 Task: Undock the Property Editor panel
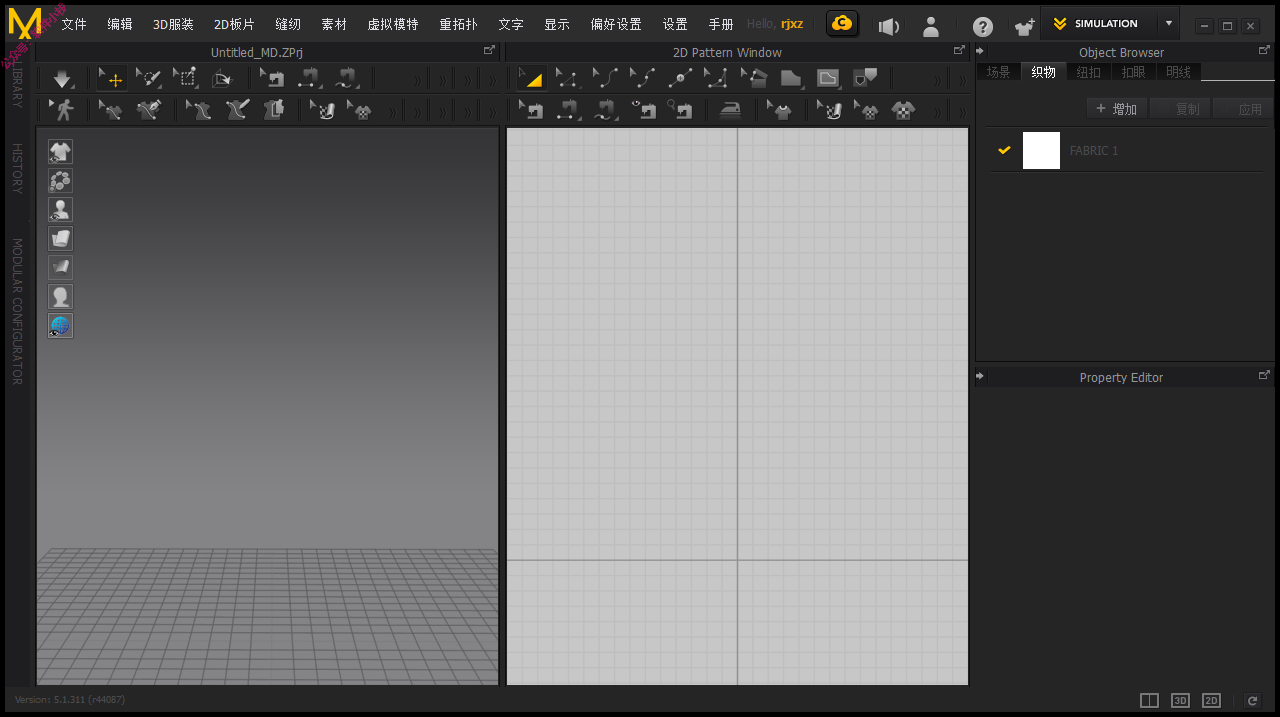click(x=1264, y=375)
